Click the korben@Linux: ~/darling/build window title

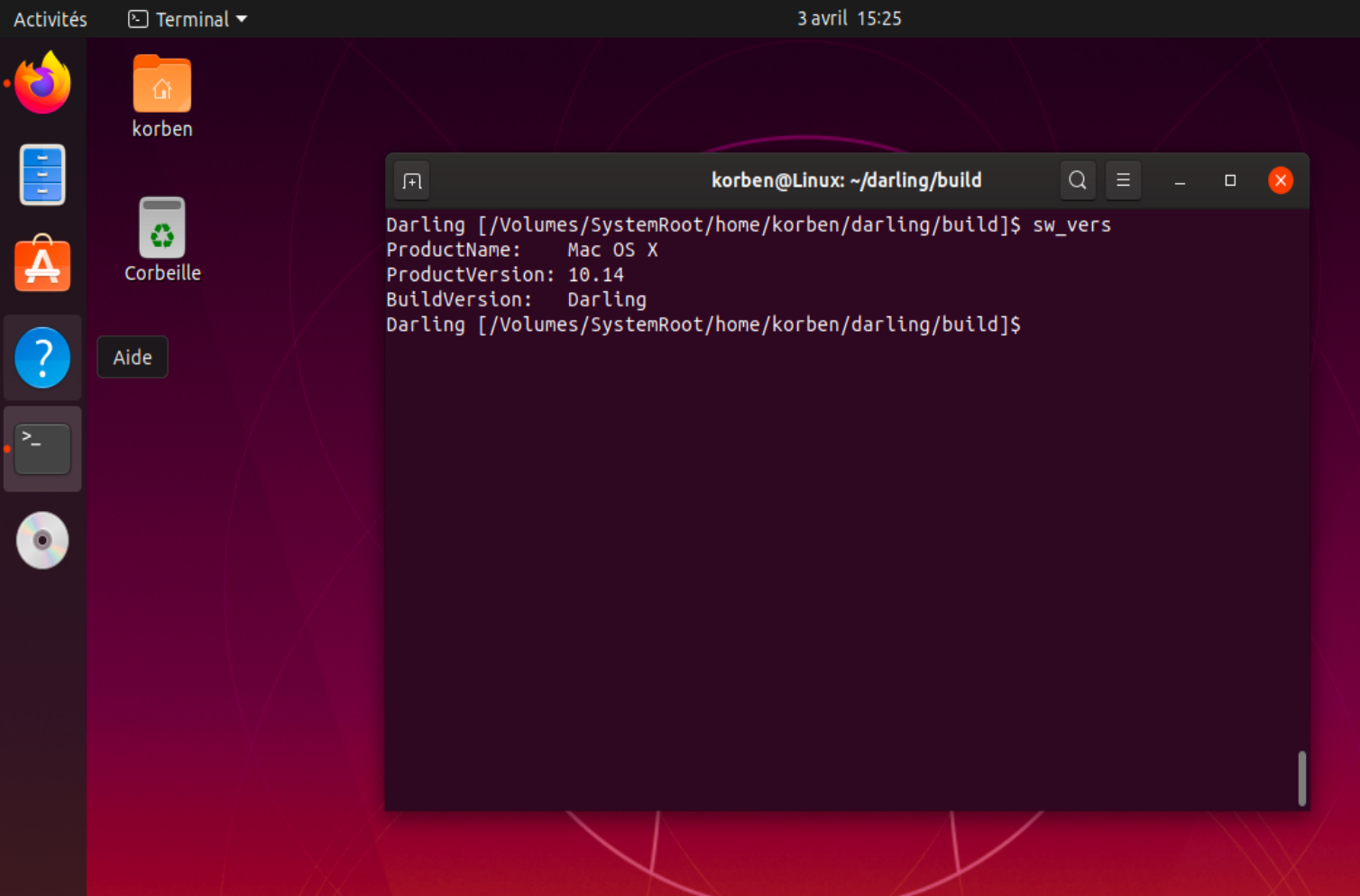(x=846, y=180)
